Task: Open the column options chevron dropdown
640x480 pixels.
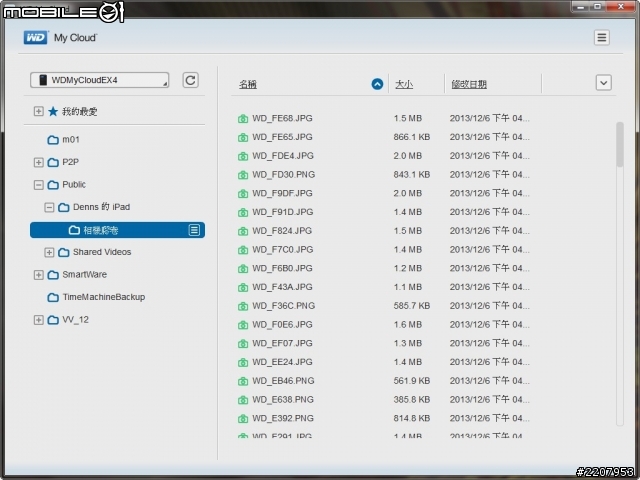Action: click(603, 83)
